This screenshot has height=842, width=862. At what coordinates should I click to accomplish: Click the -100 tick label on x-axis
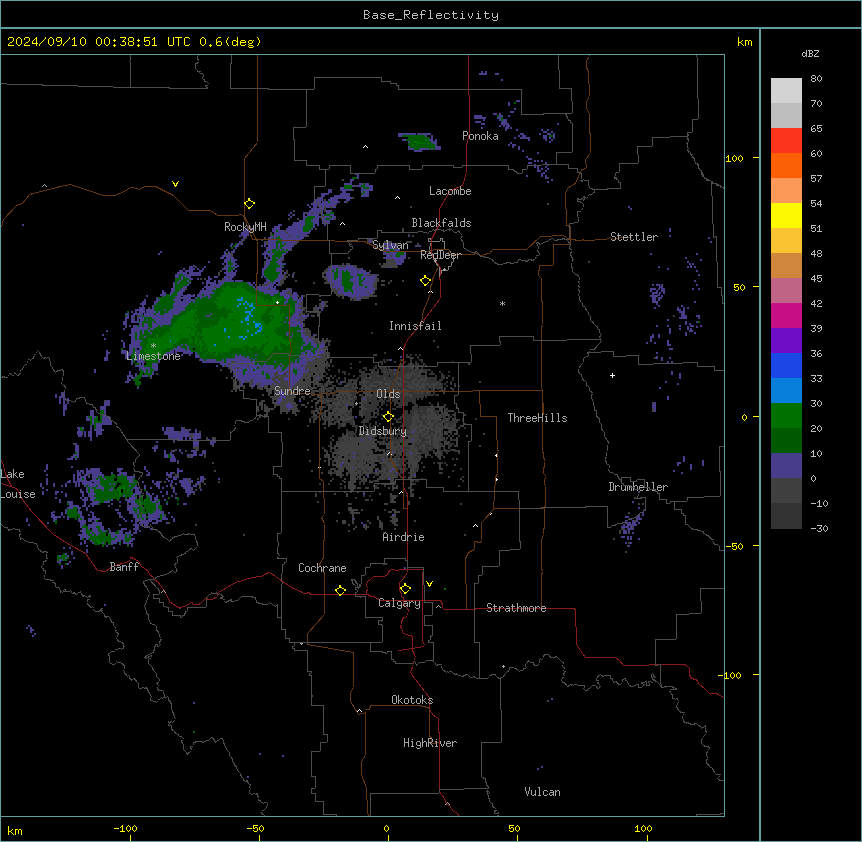click(x=125, y=828)
